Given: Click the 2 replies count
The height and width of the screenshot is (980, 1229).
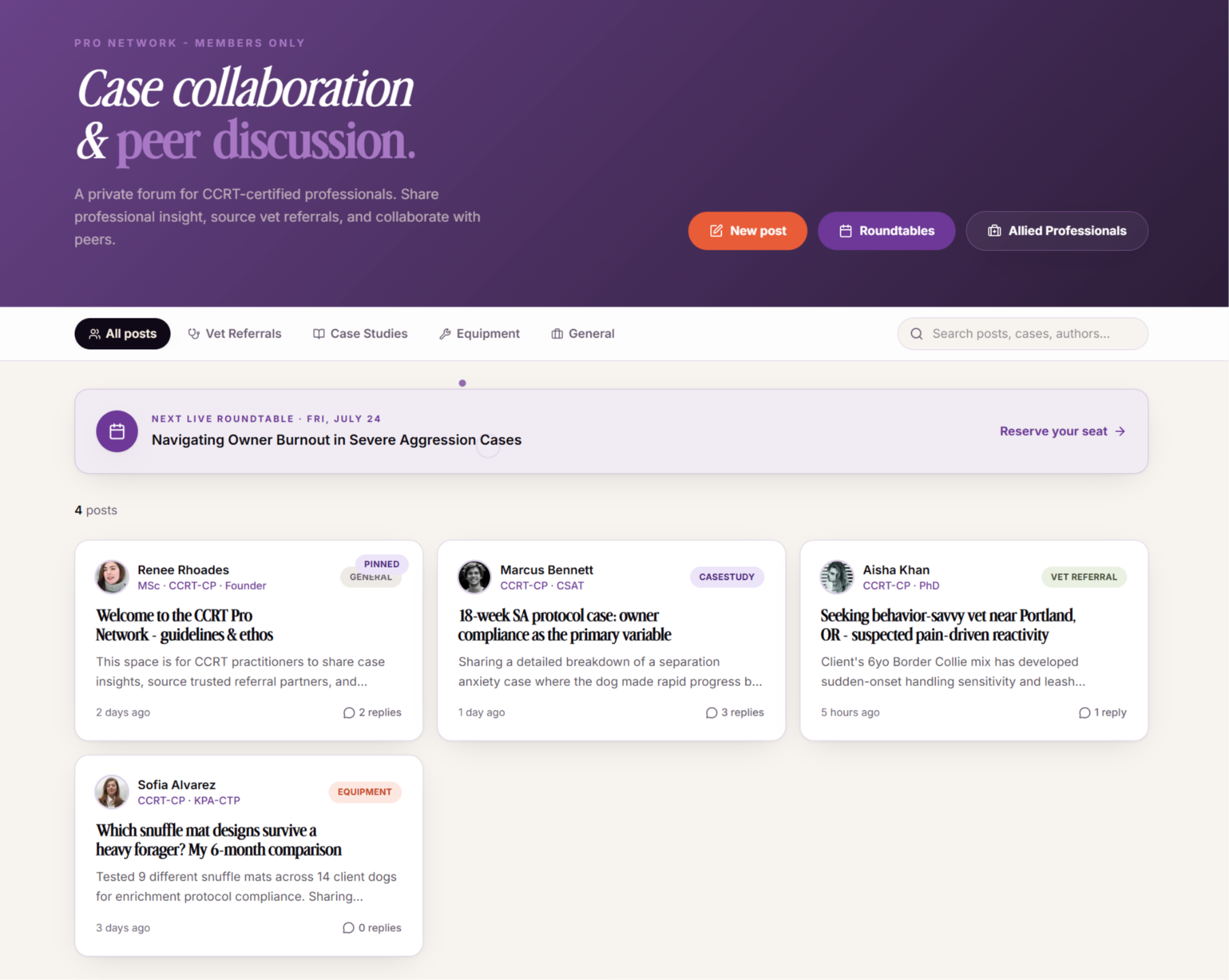Looking at the screenshot, I should tap(380, 713).
